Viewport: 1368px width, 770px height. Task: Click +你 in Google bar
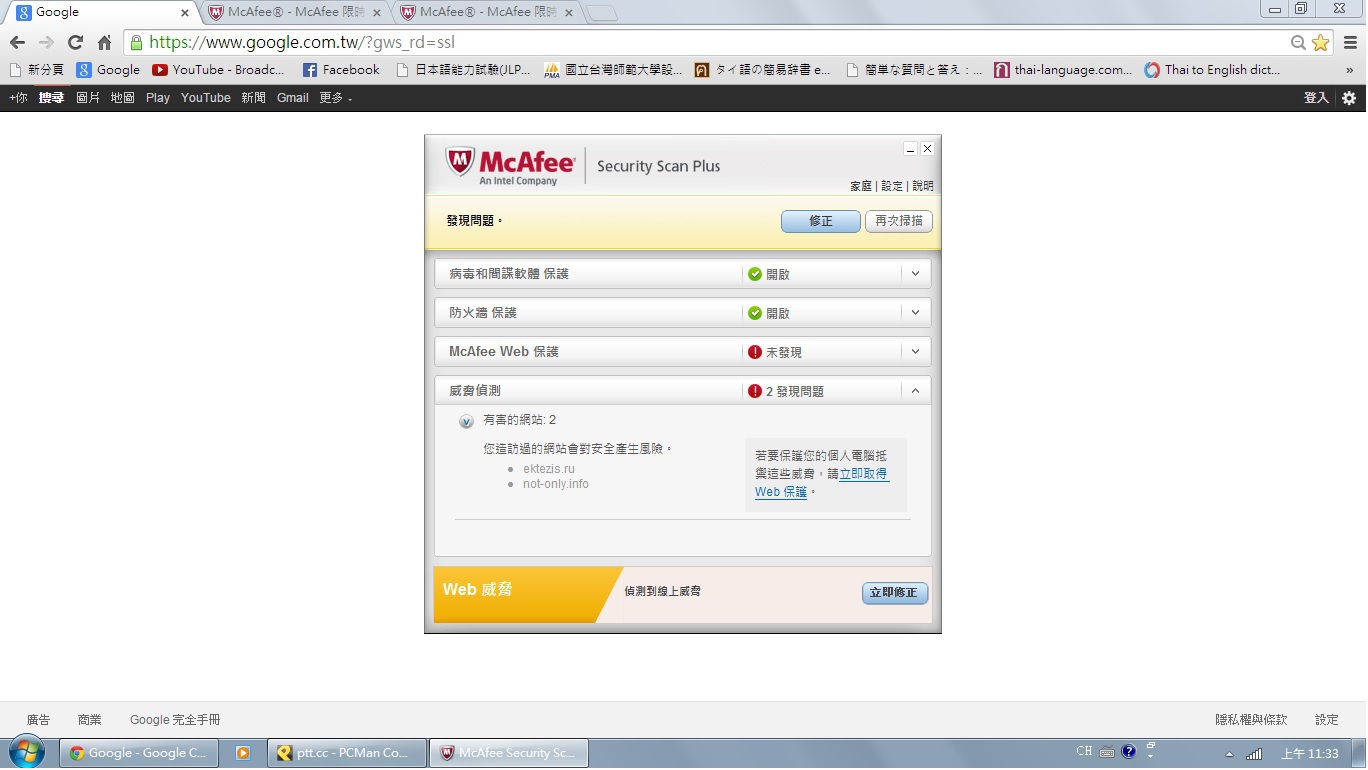pyautogui.click(x=18, y=98)
